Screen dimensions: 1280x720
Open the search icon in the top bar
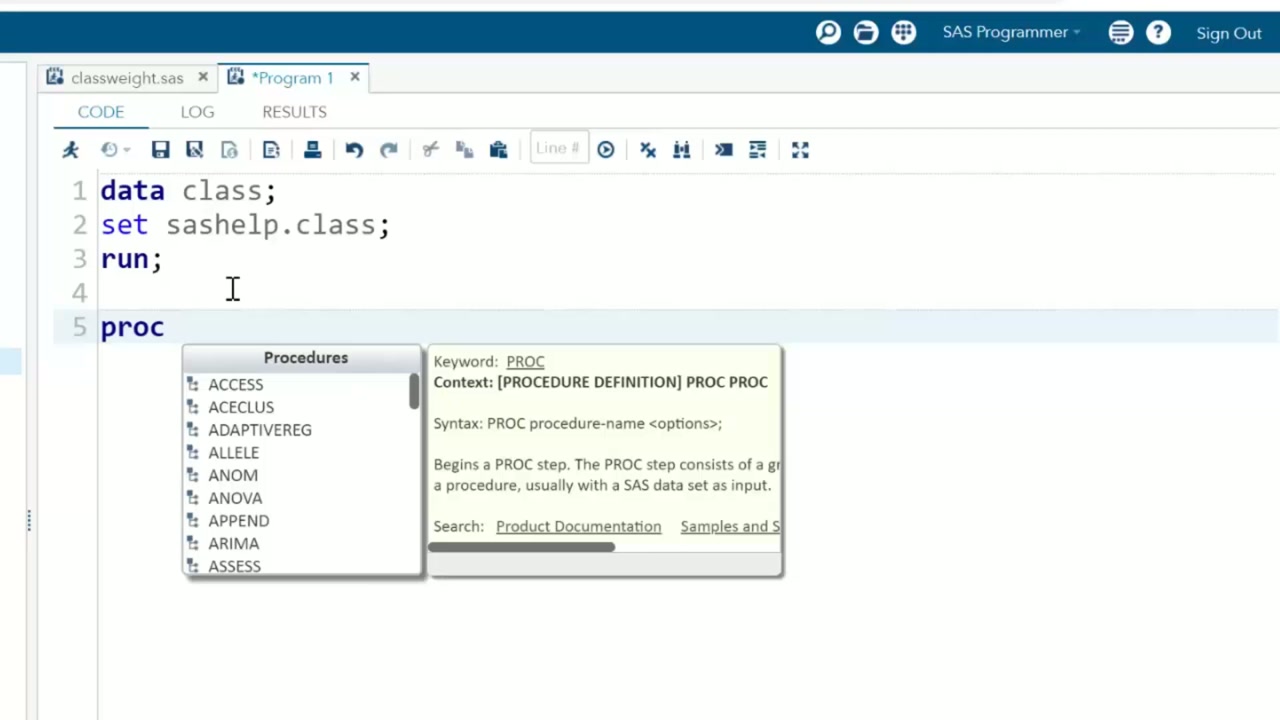(828, 32)
